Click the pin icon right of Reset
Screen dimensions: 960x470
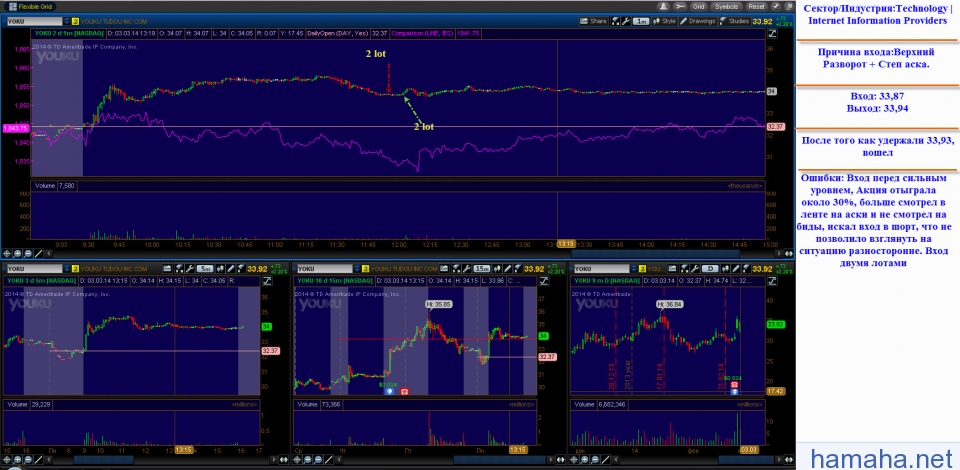776,7
